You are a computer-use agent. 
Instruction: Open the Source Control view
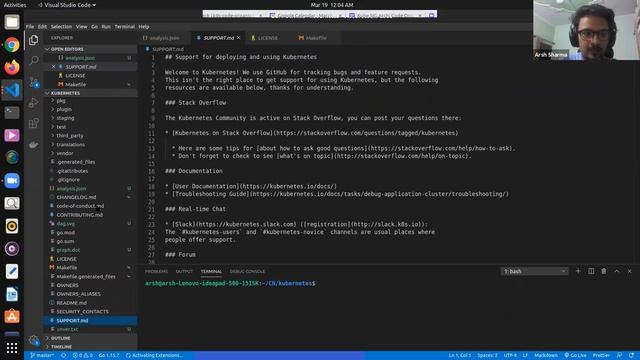tap(33, 82)
